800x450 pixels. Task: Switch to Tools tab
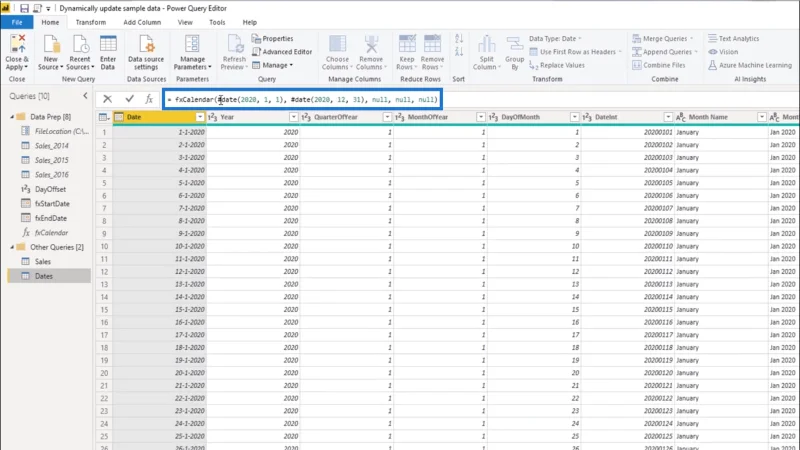pos(217,22)
